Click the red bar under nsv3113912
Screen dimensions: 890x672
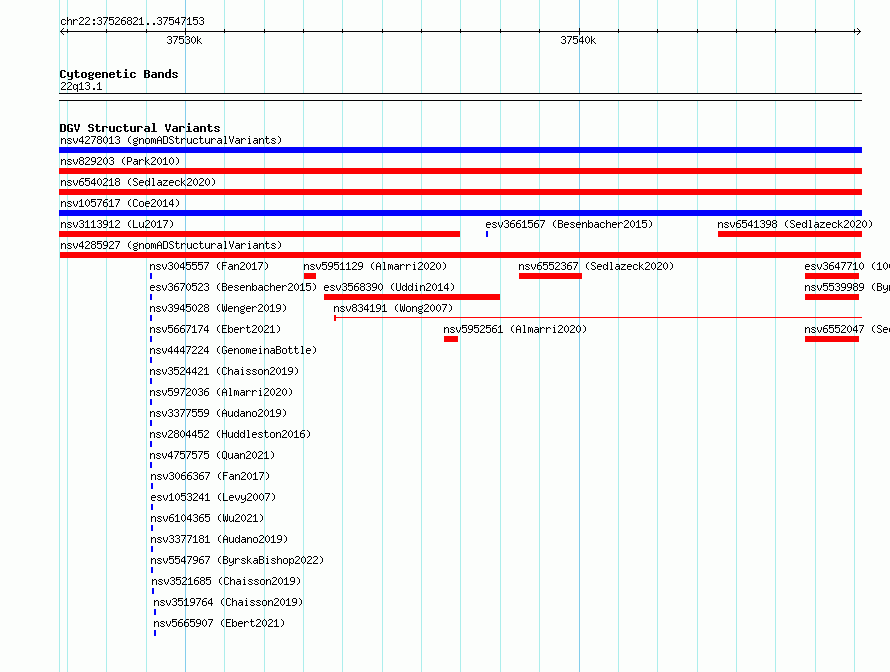click(259, 234)
